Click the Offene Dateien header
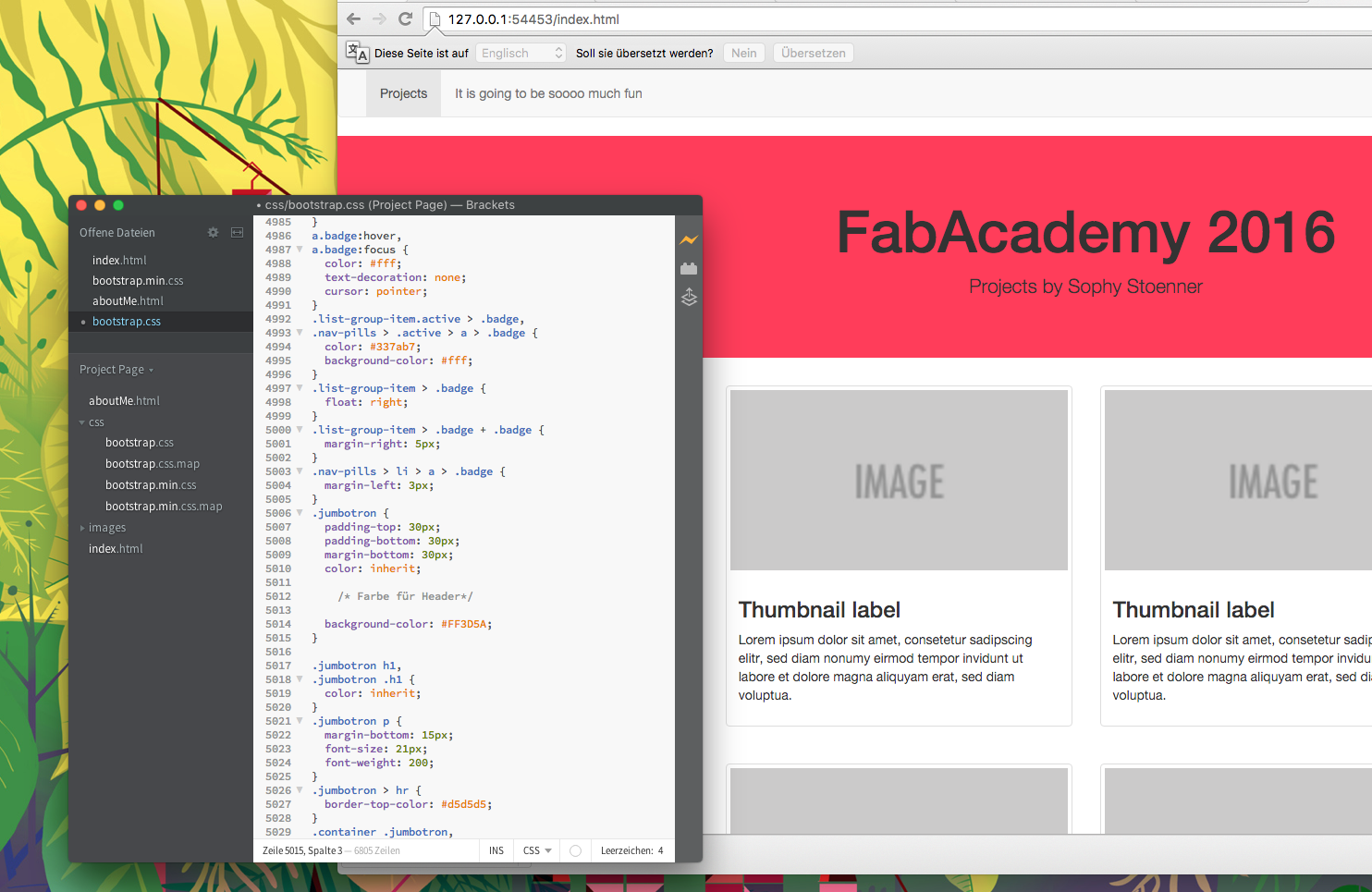1372x892 pixels. [117, 233]
